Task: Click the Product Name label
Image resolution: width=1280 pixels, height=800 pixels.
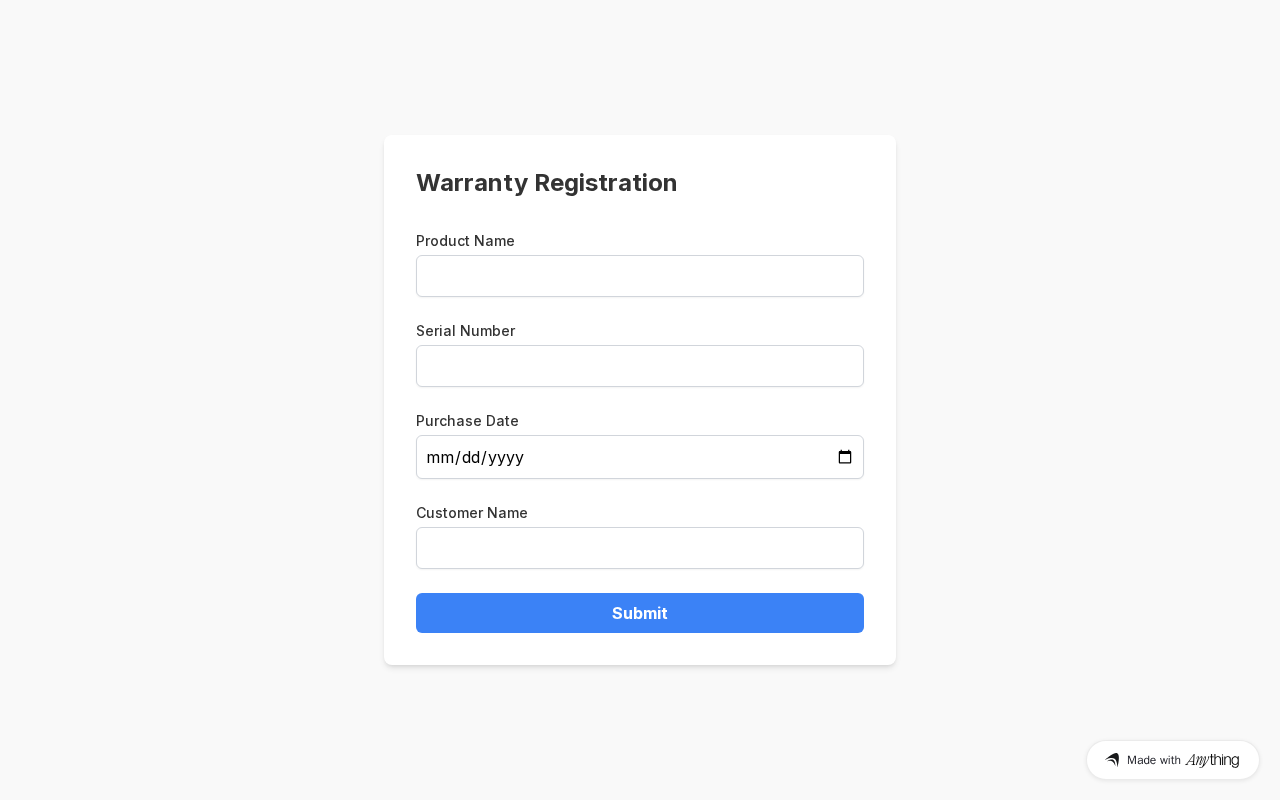Action: 465,241
